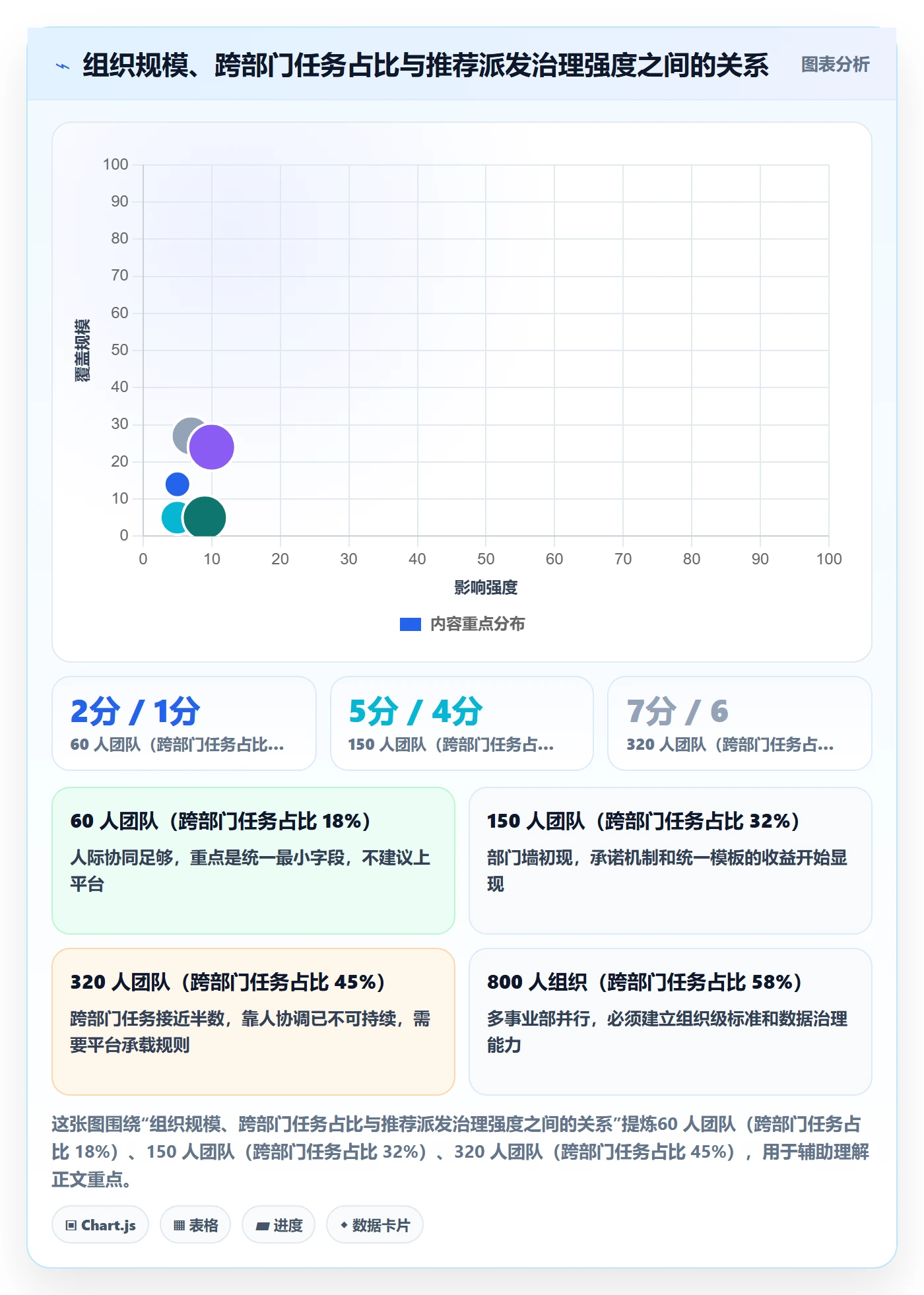Click the small blue bubble in chart
Viewport: 924px width, 1295px height.
click(177, 484)
